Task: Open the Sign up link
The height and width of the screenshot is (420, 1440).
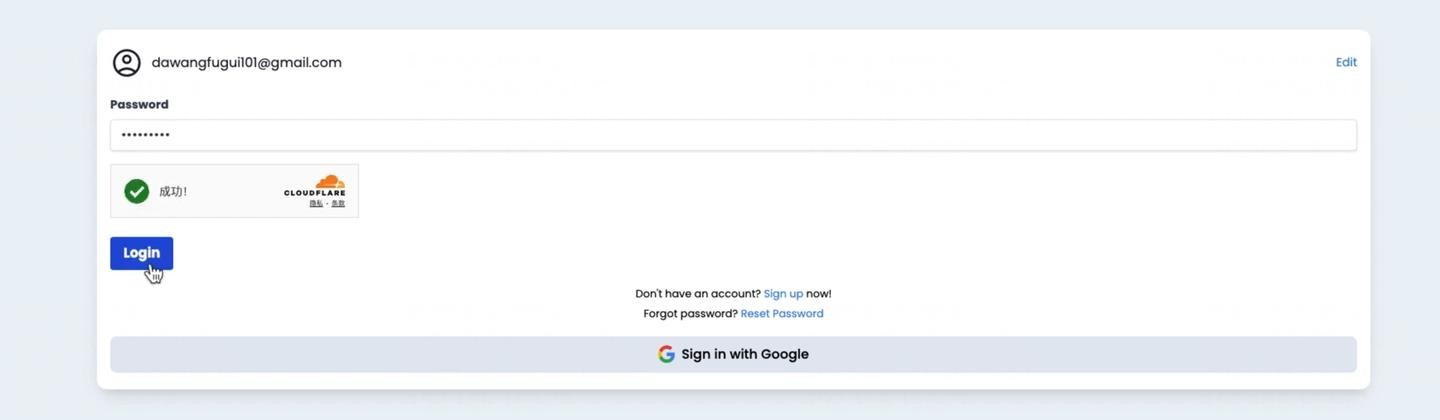Action: [783, 294]
